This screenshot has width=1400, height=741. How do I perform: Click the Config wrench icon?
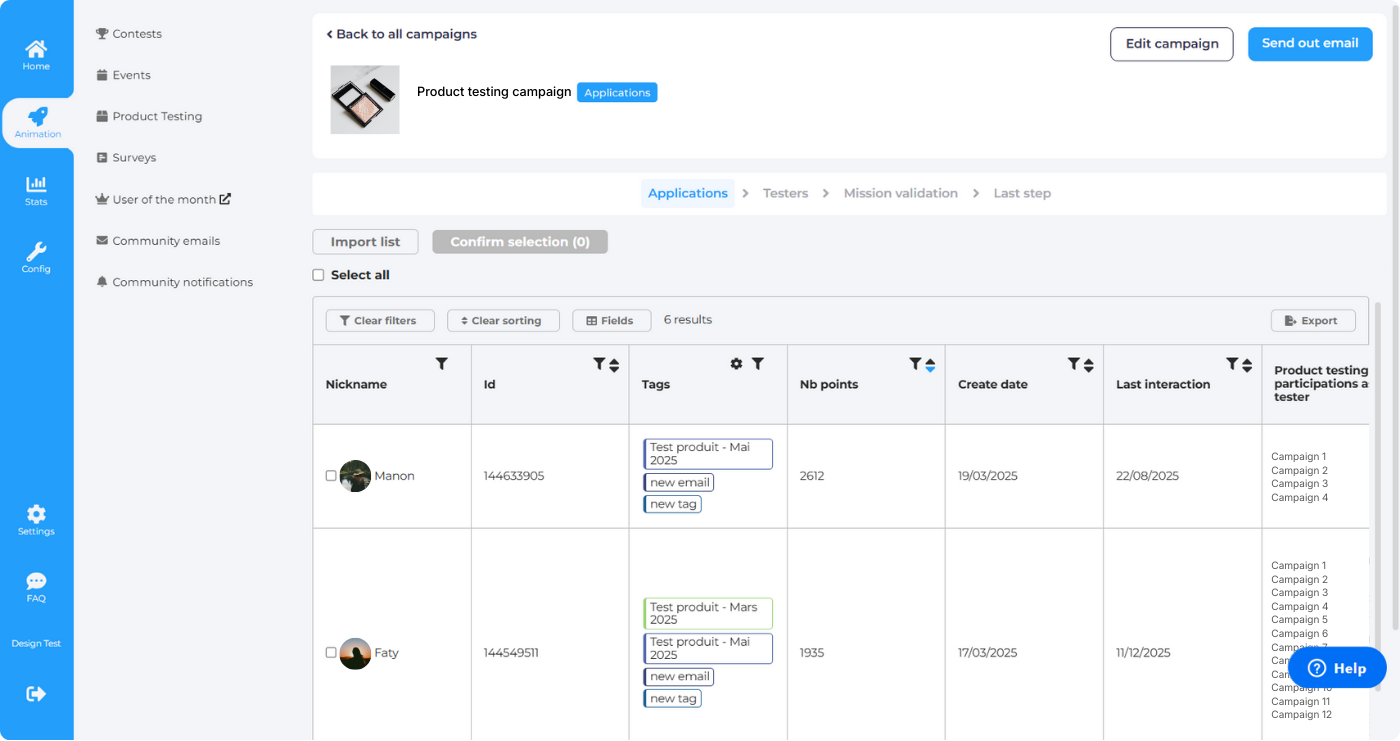pyautogui.click(x=36, y=256)
